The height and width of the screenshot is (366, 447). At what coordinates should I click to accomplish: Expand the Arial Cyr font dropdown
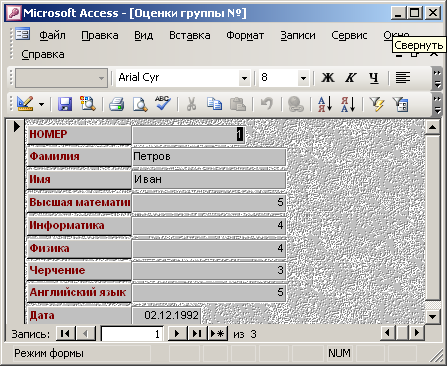tap(244, 78)
